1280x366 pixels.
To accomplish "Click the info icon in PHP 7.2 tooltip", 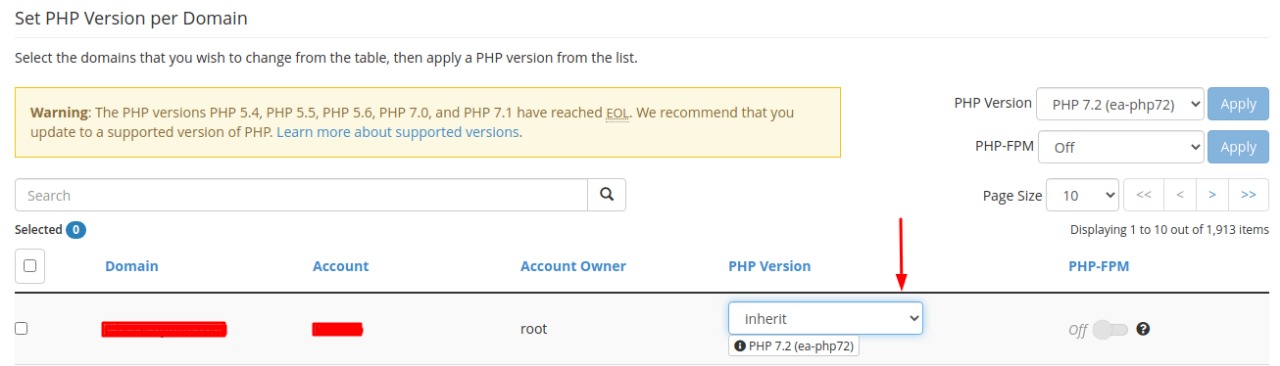I will click(740, 346).
